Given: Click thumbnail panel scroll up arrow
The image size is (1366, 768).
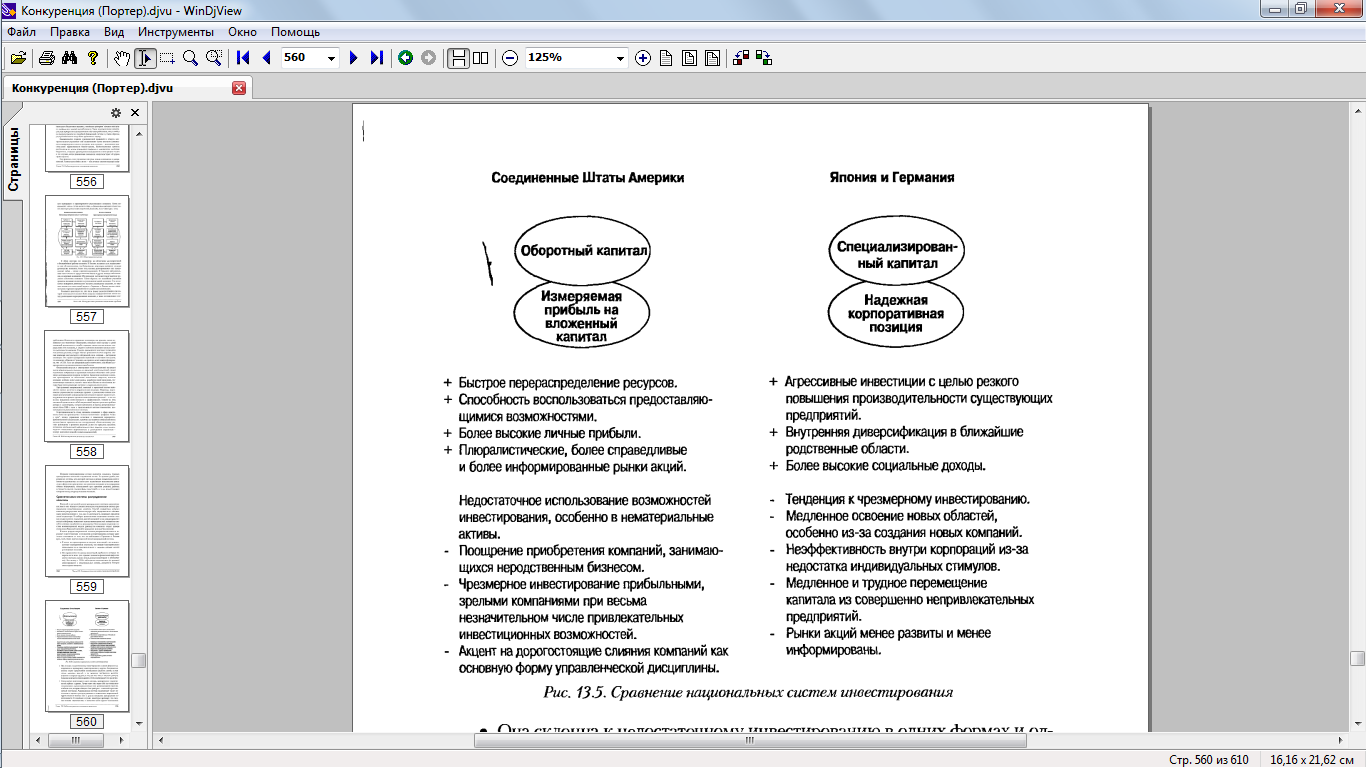Looking at the screenshot, I should (x=140, y=134).
